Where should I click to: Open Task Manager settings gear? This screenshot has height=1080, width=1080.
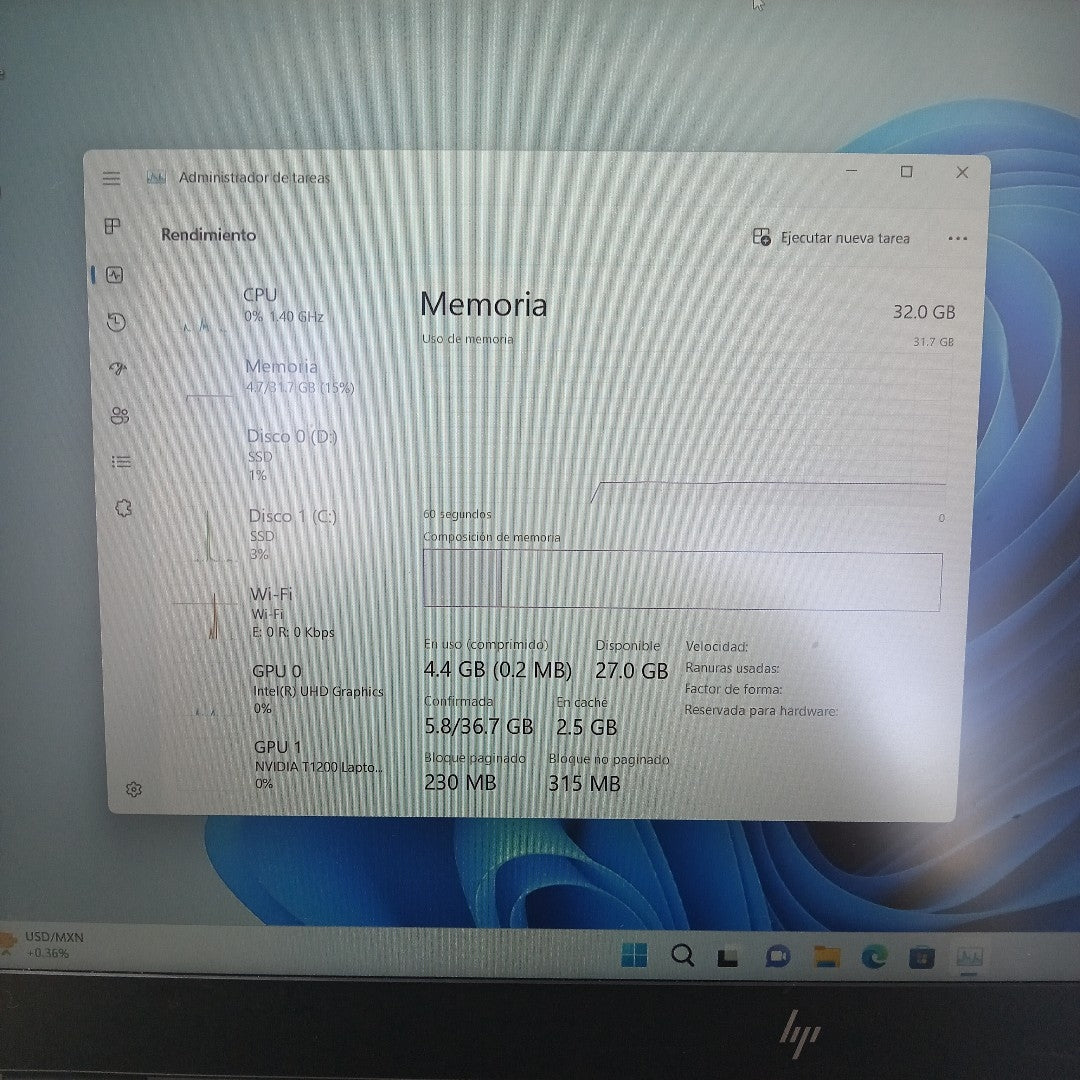coord(134,789)
